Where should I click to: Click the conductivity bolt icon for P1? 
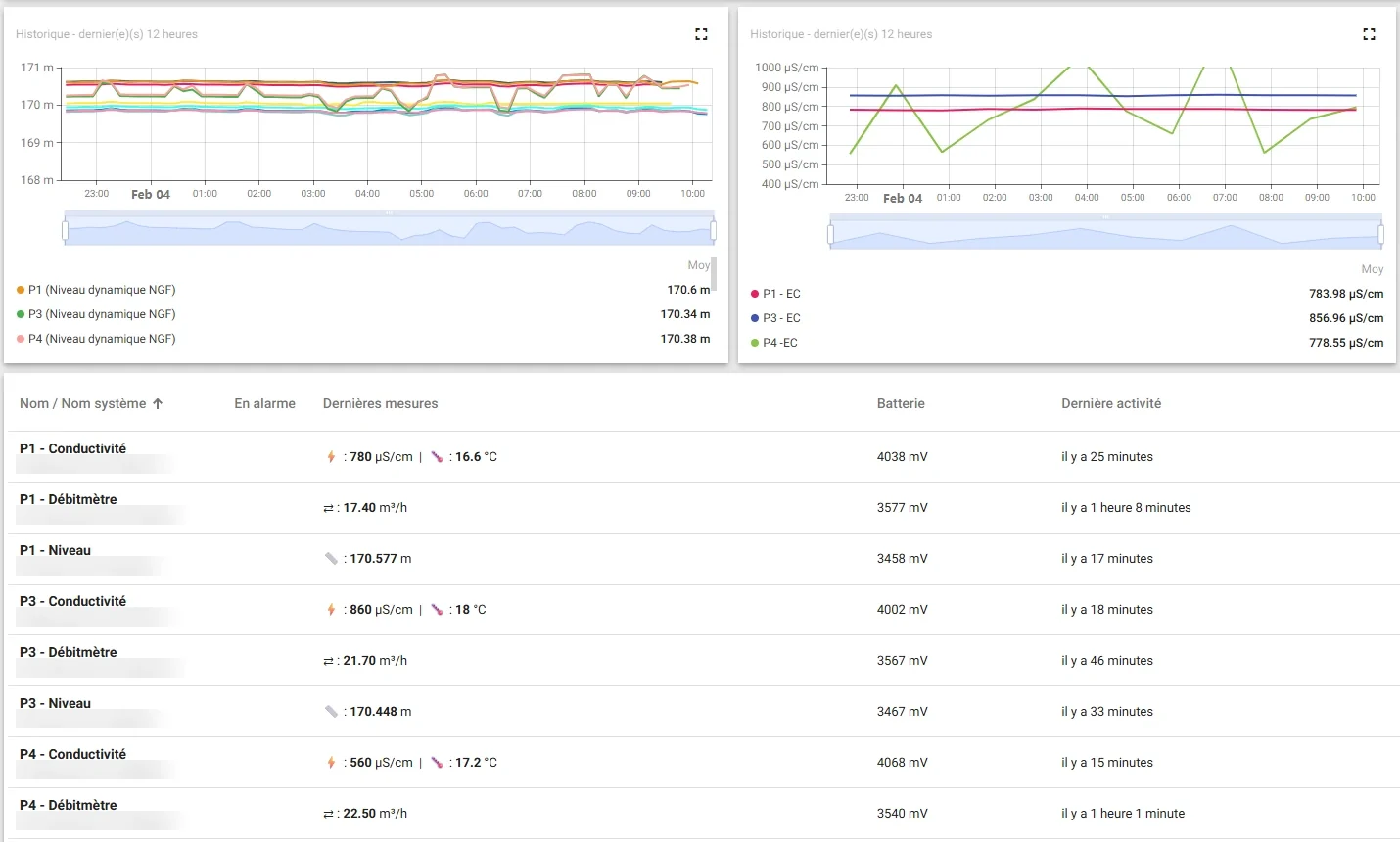tap(331, 457)
